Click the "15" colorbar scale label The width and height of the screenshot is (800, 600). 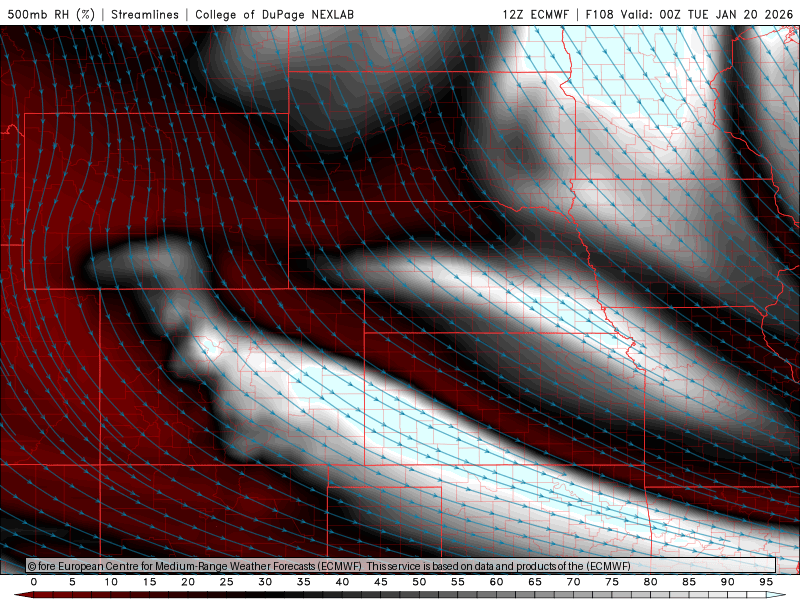(149, 582)
